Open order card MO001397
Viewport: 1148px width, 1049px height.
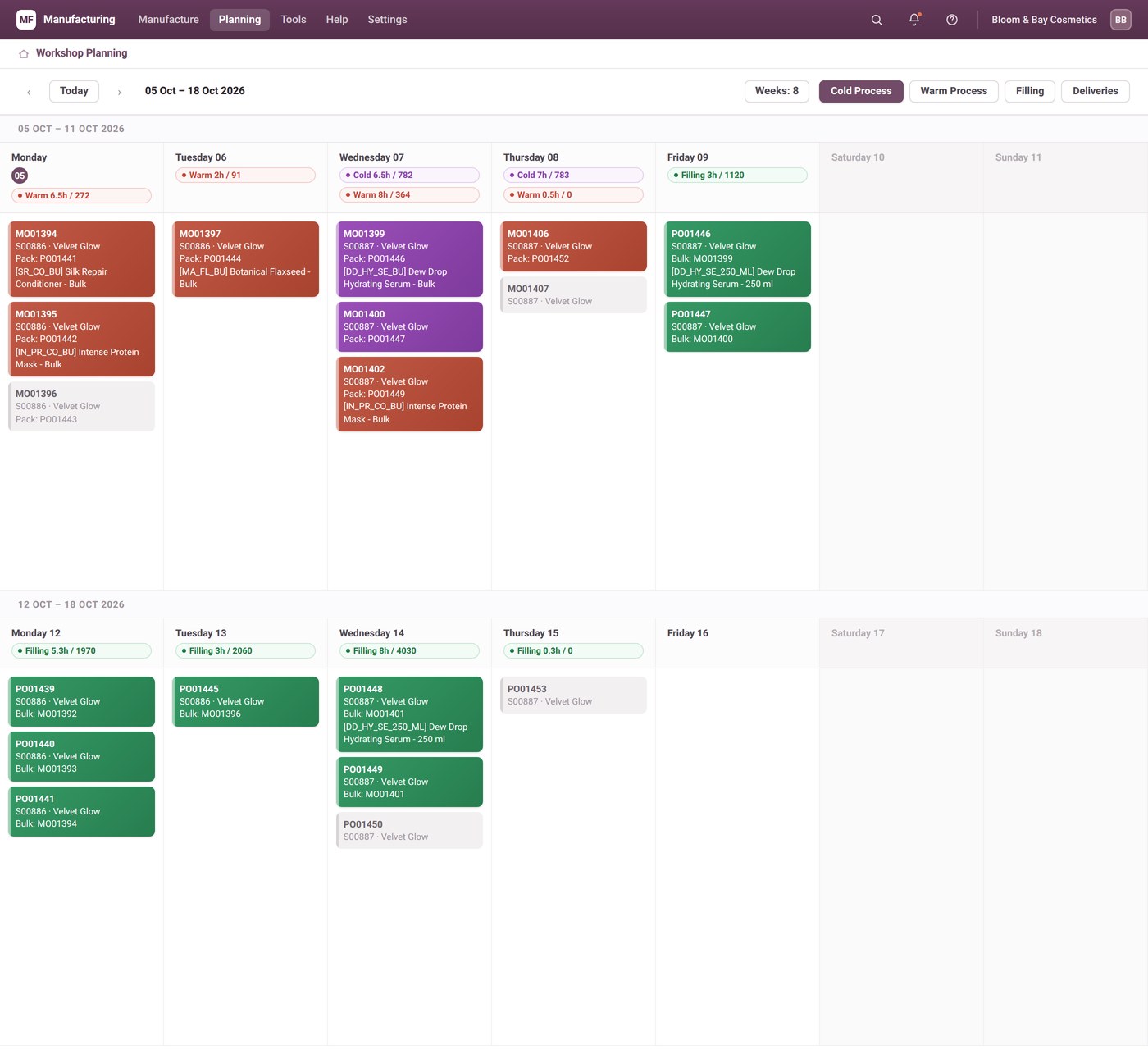[245, 259]
